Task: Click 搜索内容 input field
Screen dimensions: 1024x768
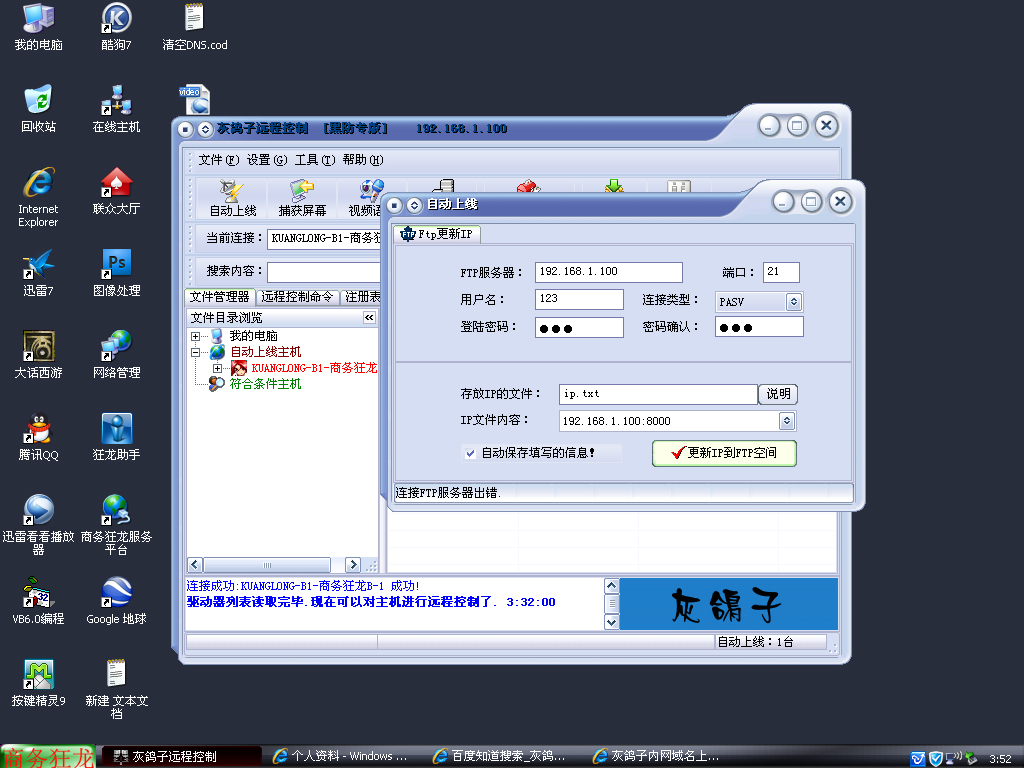Action: pyautogui.click(x=324, y=272)
